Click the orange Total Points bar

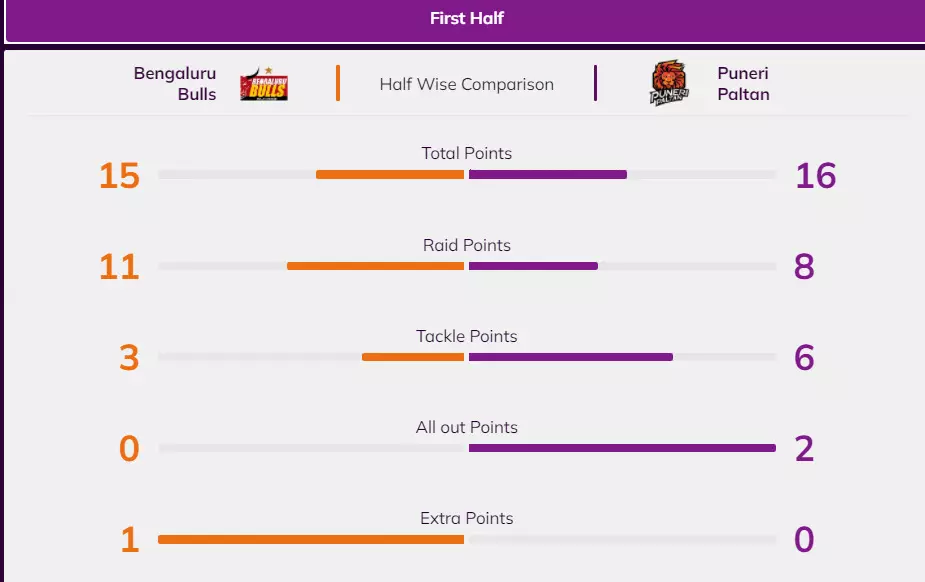pyautogui.click(x=390, y=175)
